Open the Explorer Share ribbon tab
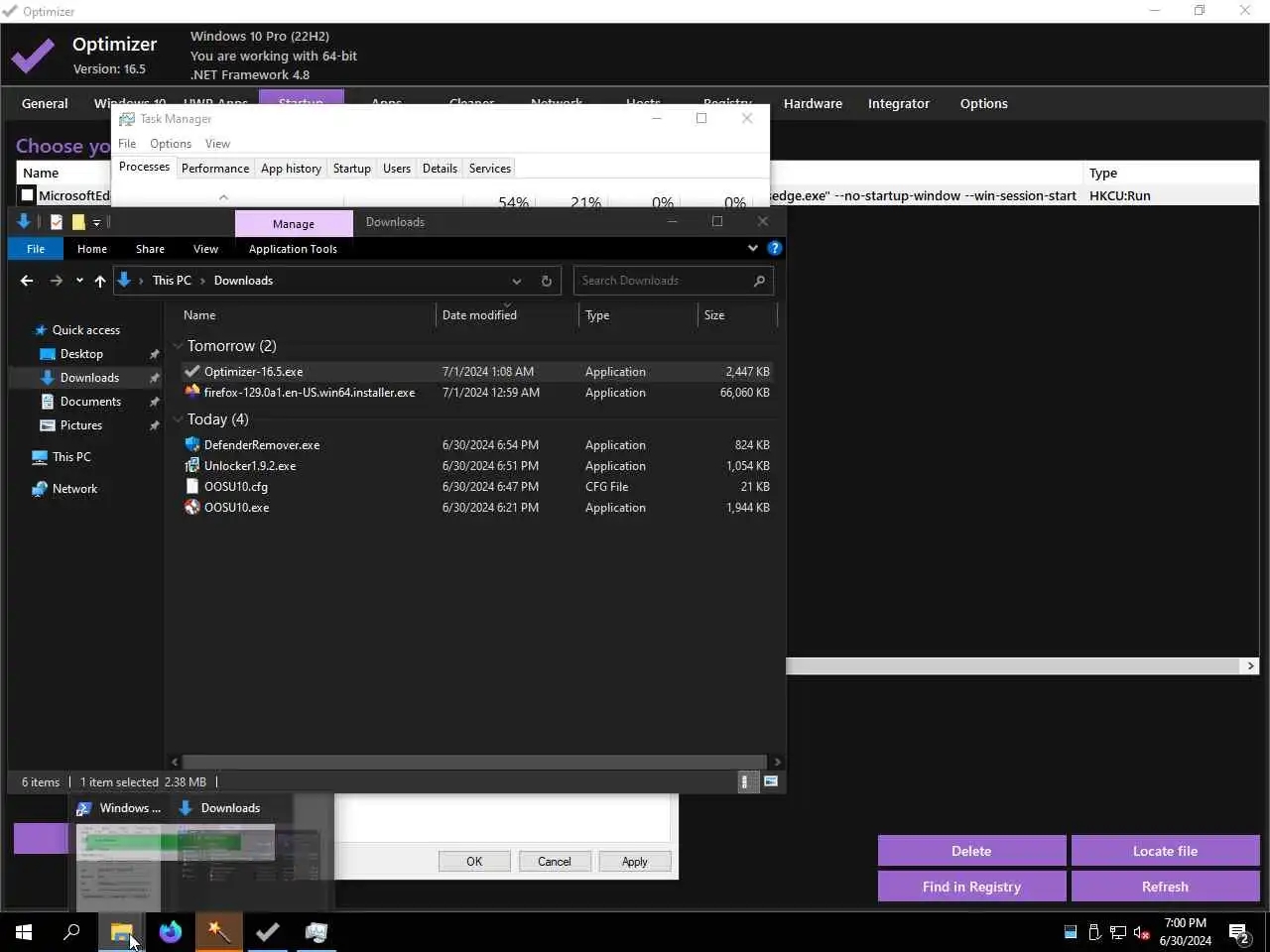This screenshot has height=952, width=1270. click(151, 249)
